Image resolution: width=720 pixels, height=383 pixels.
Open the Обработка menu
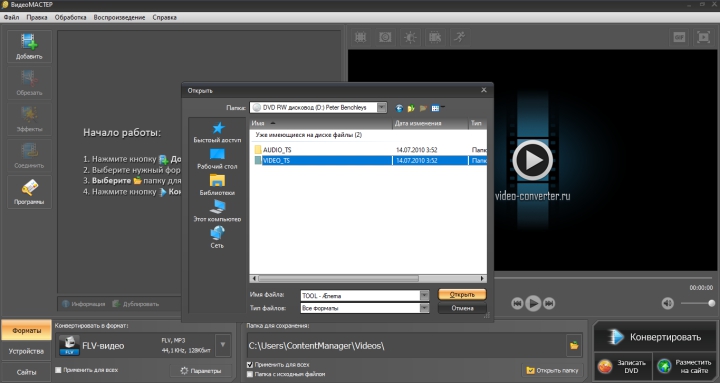coord(70,17)
